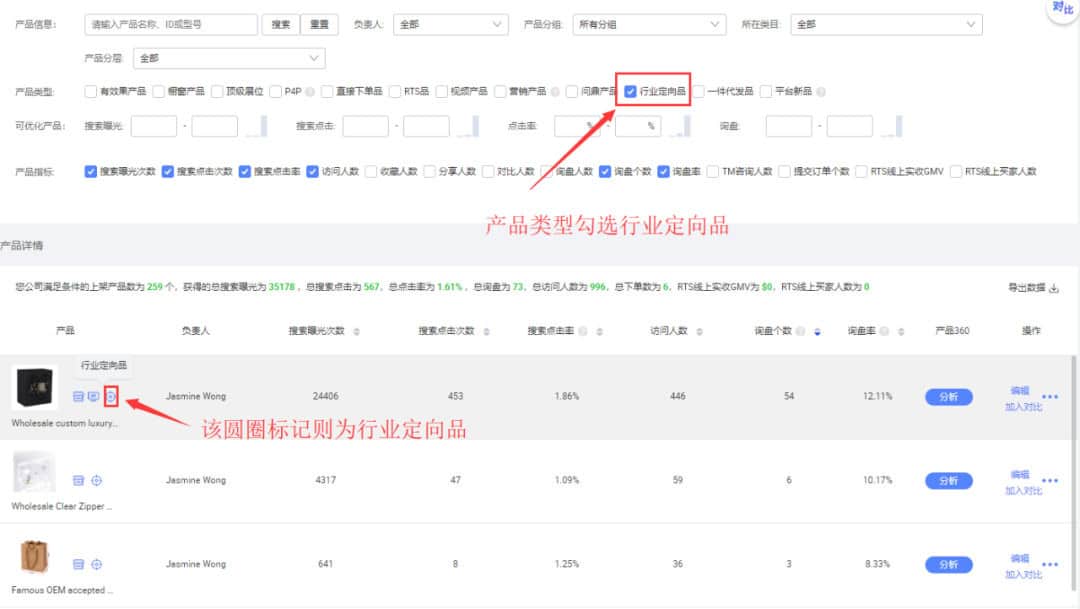Open the 产品分组 所有分组 dropdown

pyautogui.click(x=649, y=24)
